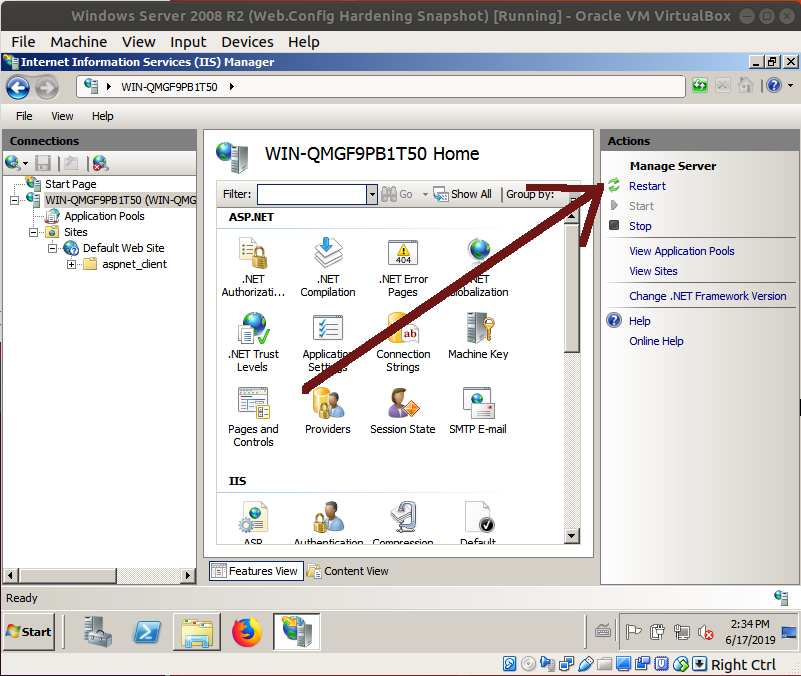
Task: Open the VirtualBox Machine menu
Action: [79, 42]
